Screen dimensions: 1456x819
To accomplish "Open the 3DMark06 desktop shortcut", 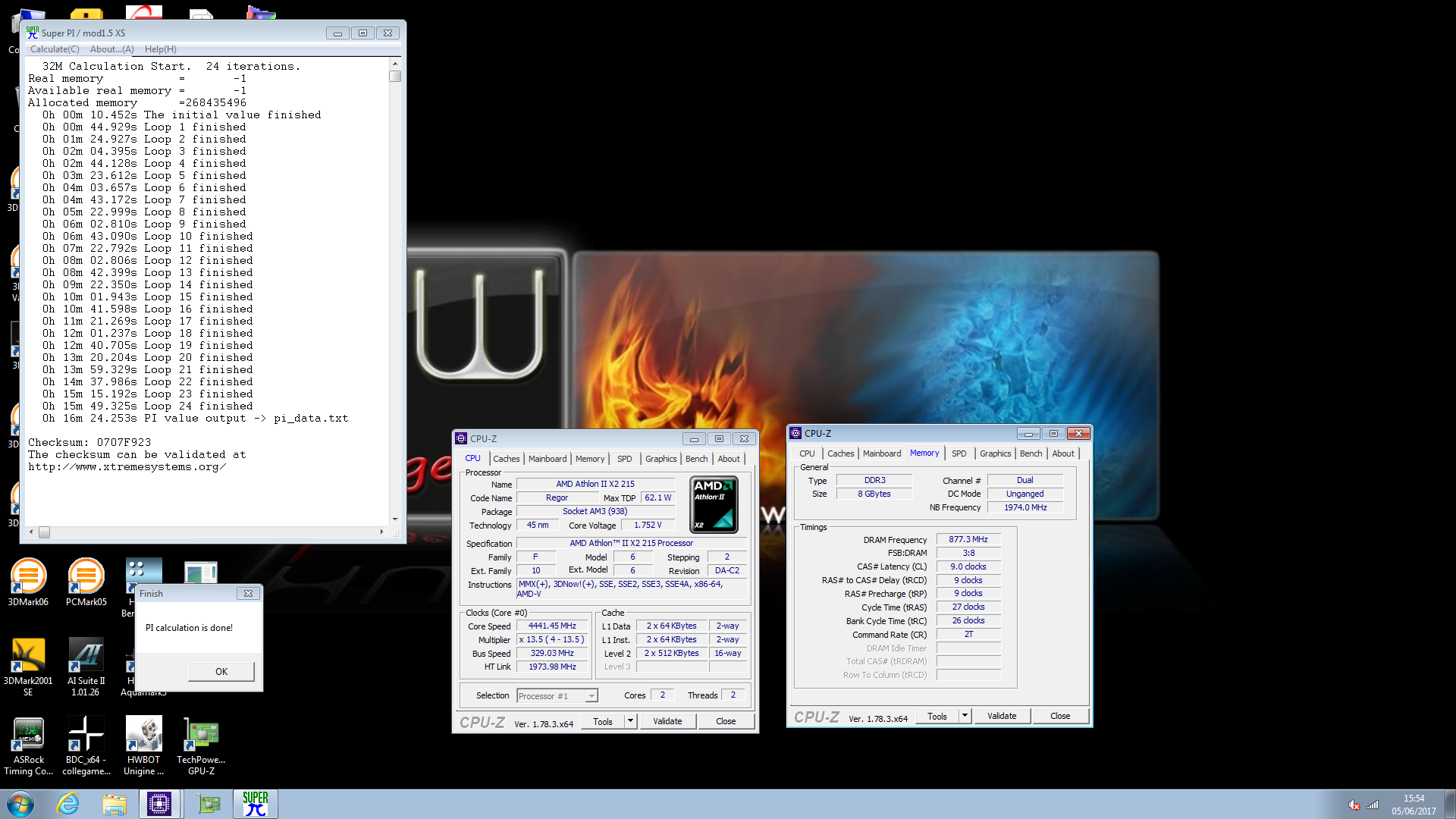I will pos(28,582).
